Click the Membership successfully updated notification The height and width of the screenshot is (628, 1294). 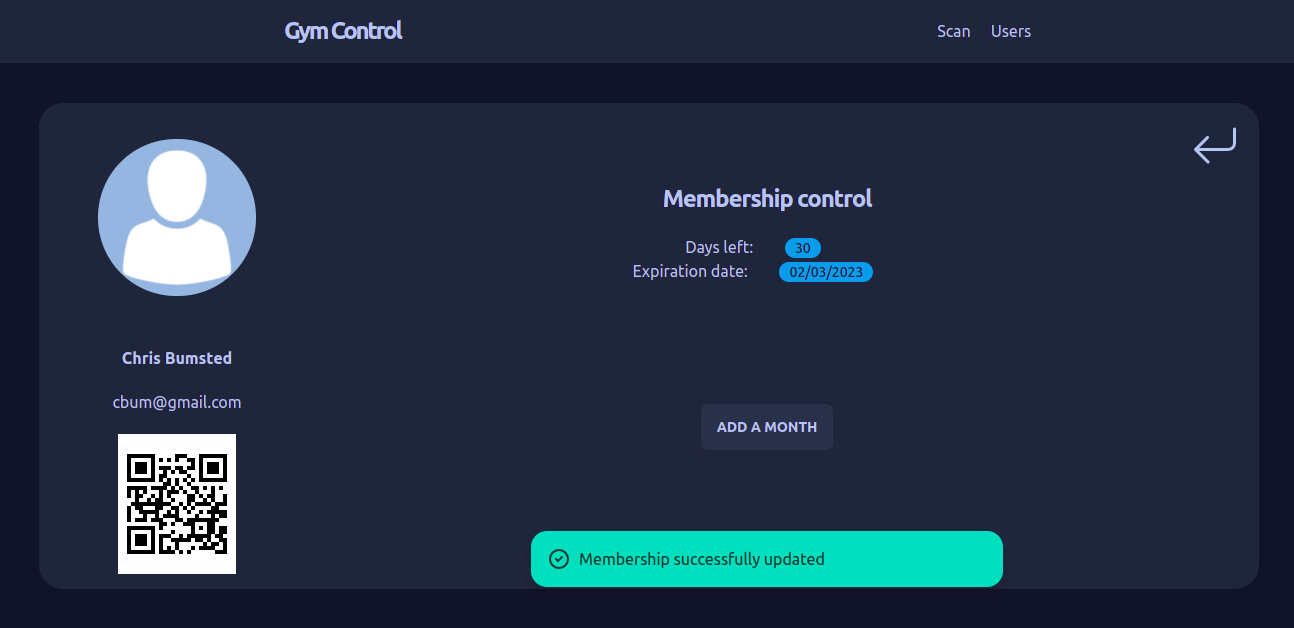767,559
